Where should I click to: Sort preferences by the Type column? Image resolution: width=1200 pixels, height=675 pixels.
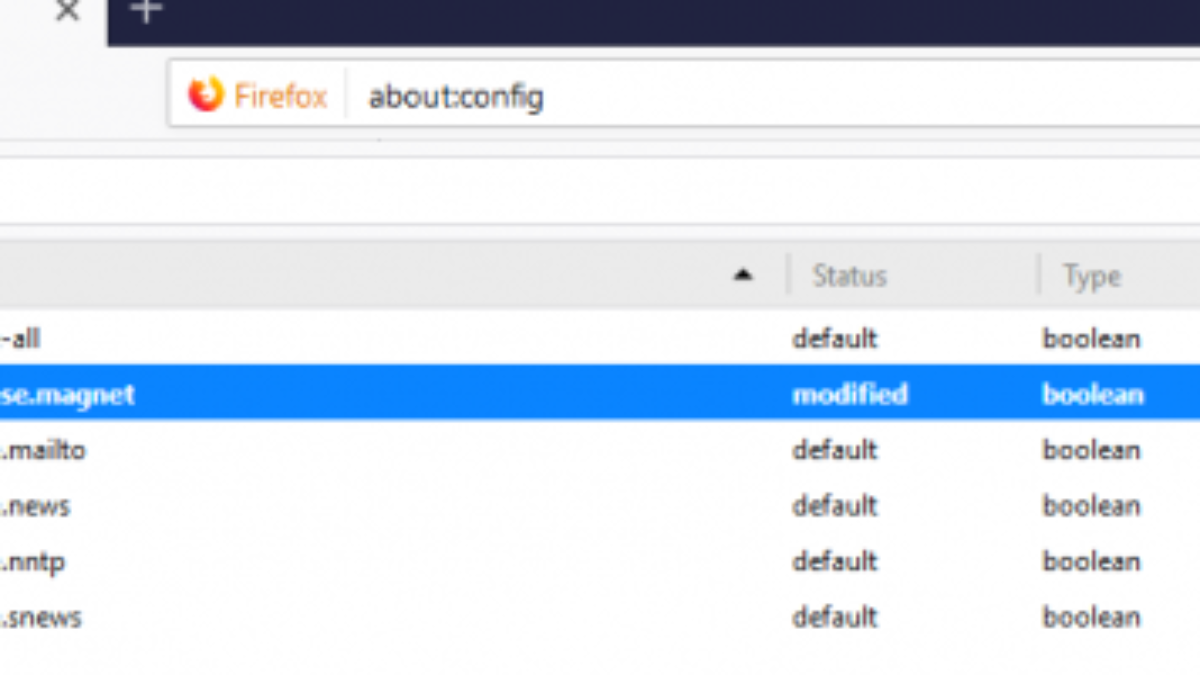pyautogui.click(x=1091, y=276)
